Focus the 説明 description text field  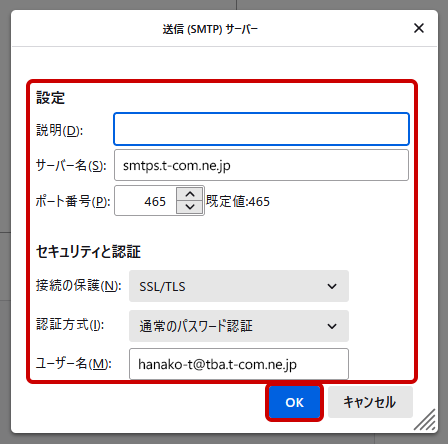[261, 129]
